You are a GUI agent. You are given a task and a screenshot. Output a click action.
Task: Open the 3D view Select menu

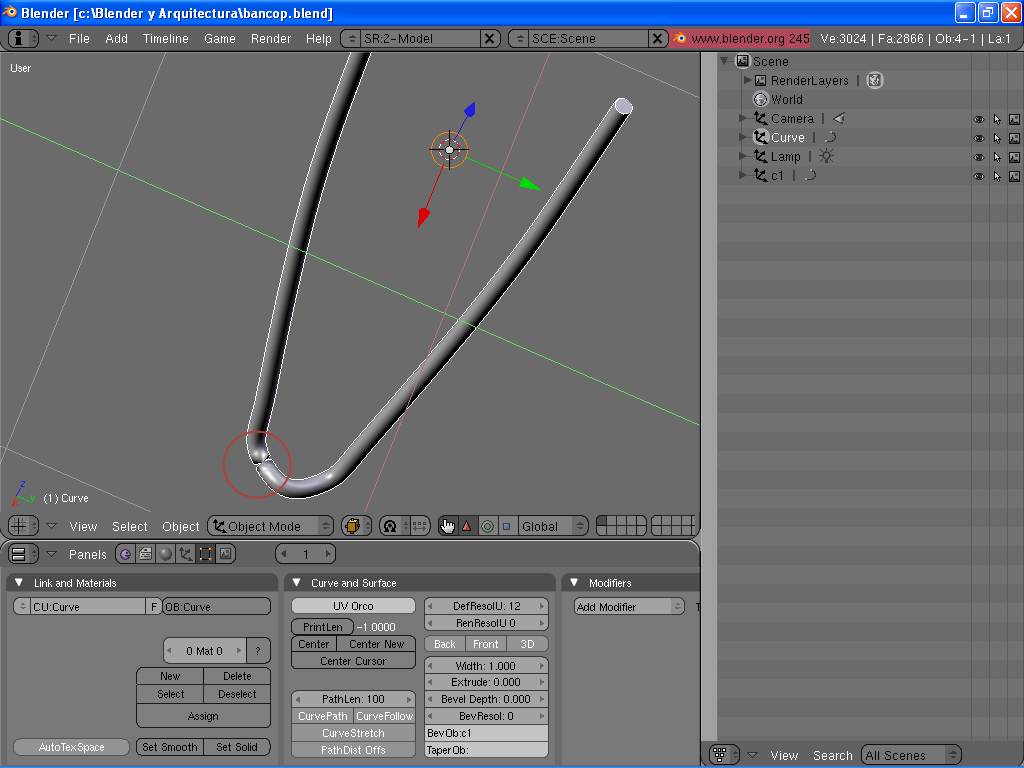point(129,526)
